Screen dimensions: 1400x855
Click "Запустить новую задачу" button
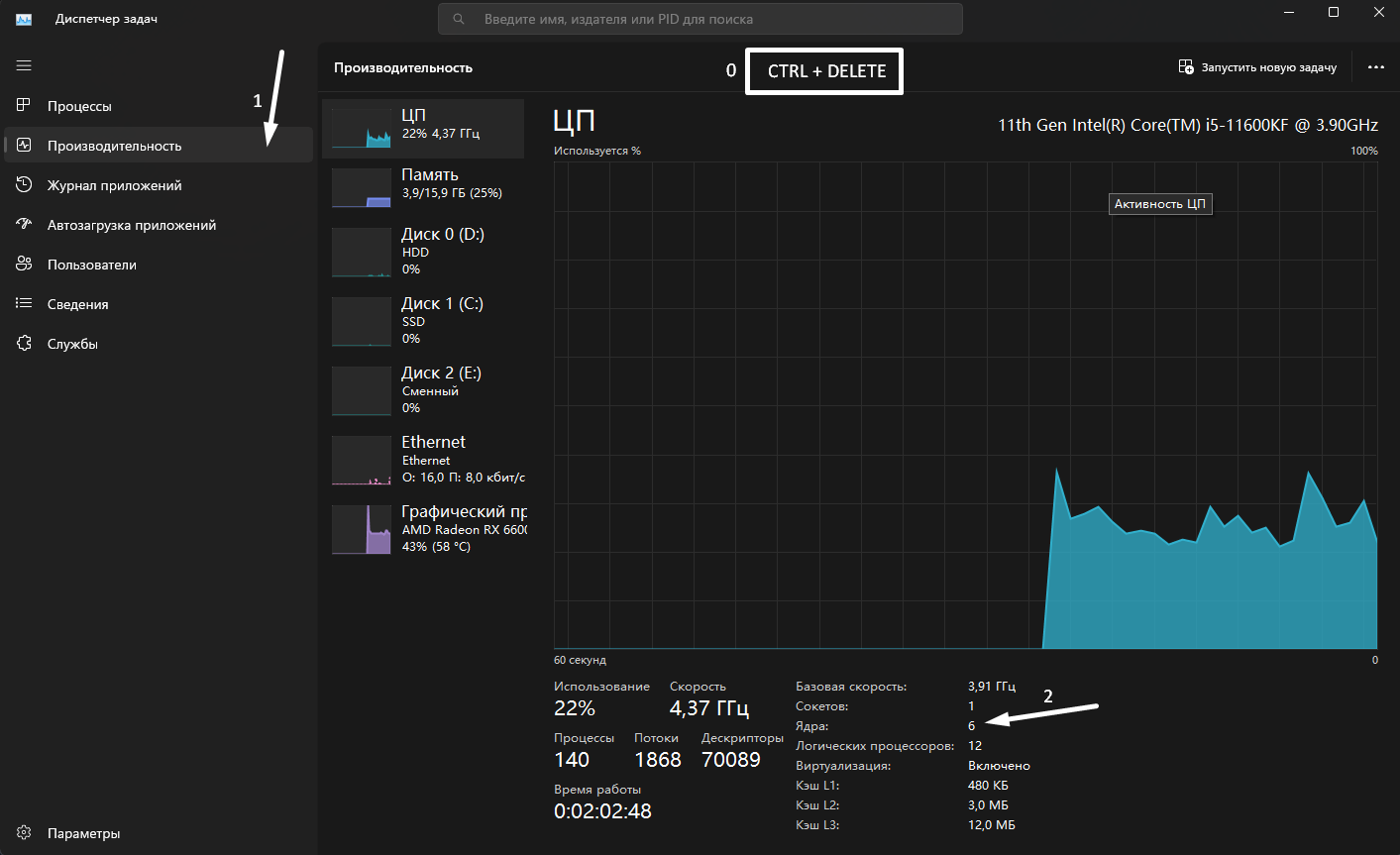click(1257, 67)
